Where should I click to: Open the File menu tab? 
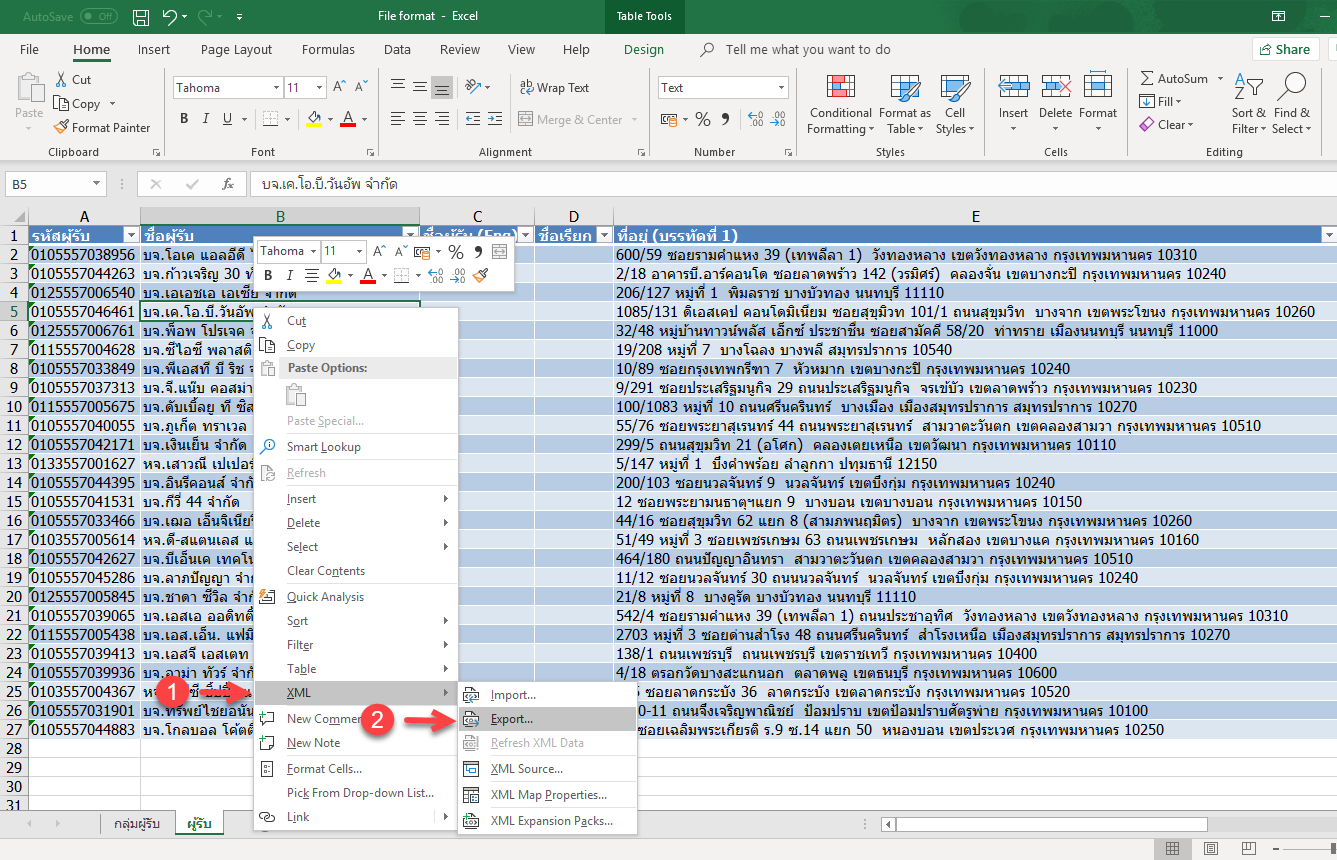[29, 49]
